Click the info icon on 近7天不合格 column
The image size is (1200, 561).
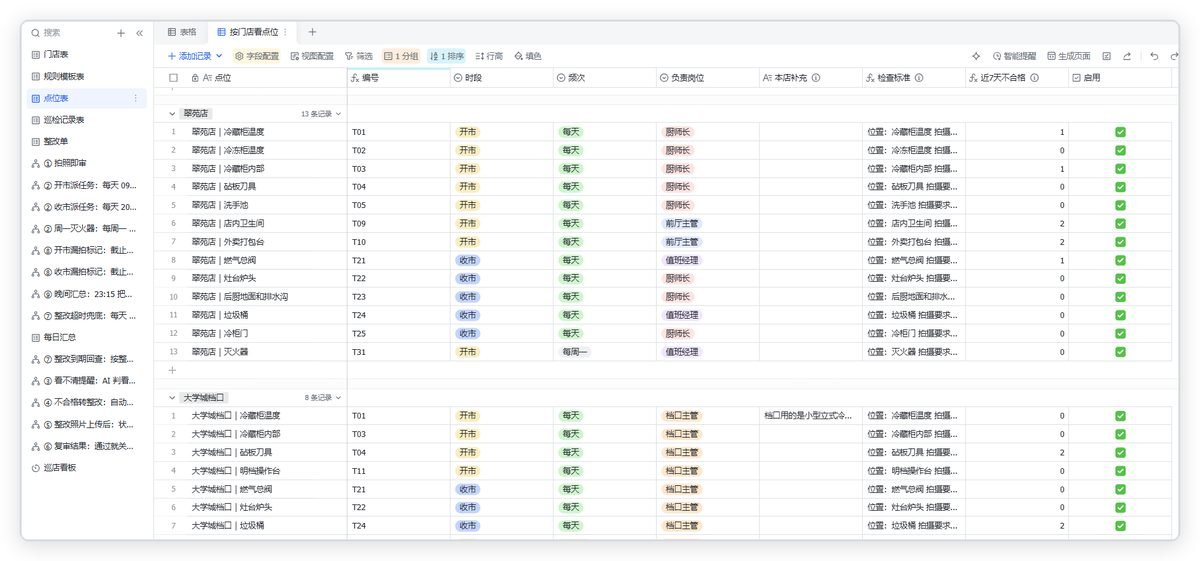coord(1035,77)
